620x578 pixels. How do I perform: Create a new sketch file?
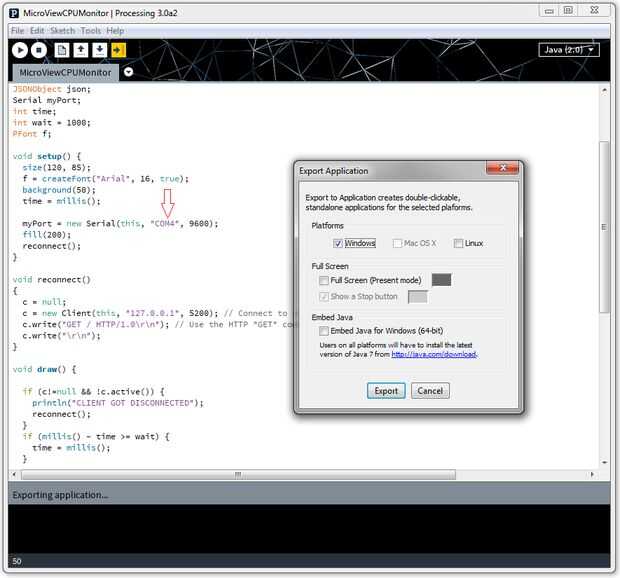click(62, 50)
